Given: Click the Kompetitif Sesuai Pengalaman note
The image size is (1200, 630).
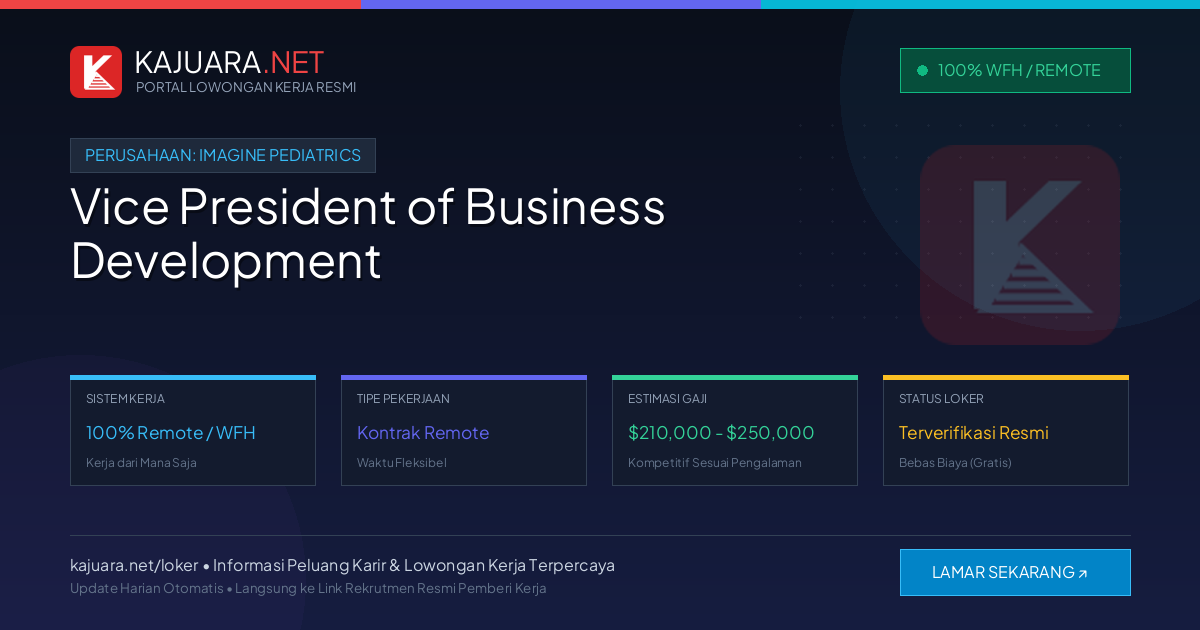Looking at the screenshot, I should point(715,463).
